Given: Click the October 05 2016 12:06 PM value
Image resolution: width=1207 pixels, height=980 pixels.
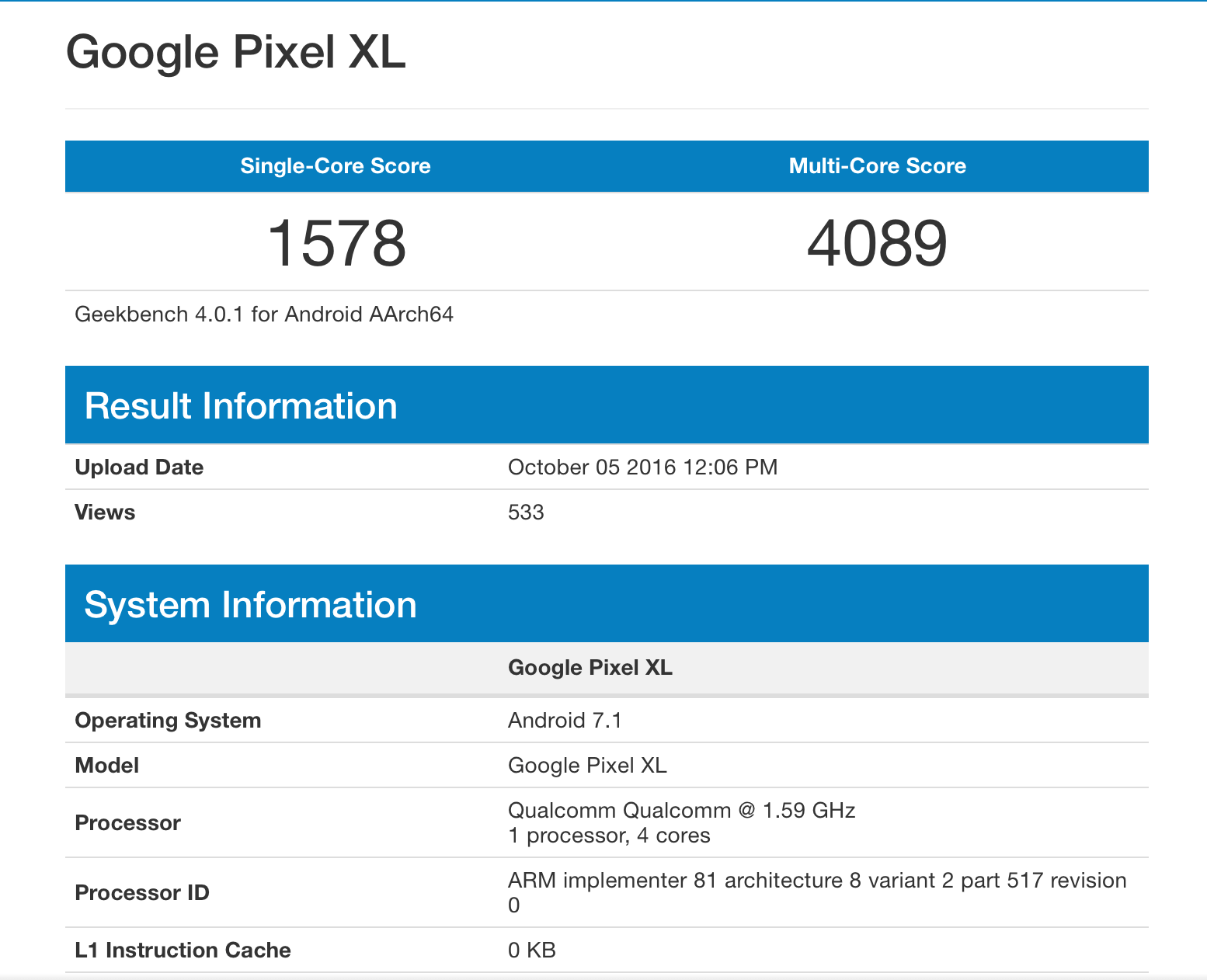Looking at the screenshot, I should [642, 467].
